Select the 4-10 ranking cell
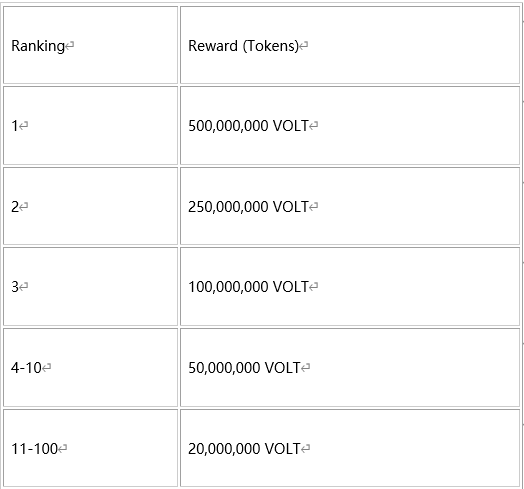The height and width of the screenshot is (489, 524). coord(91,367)
